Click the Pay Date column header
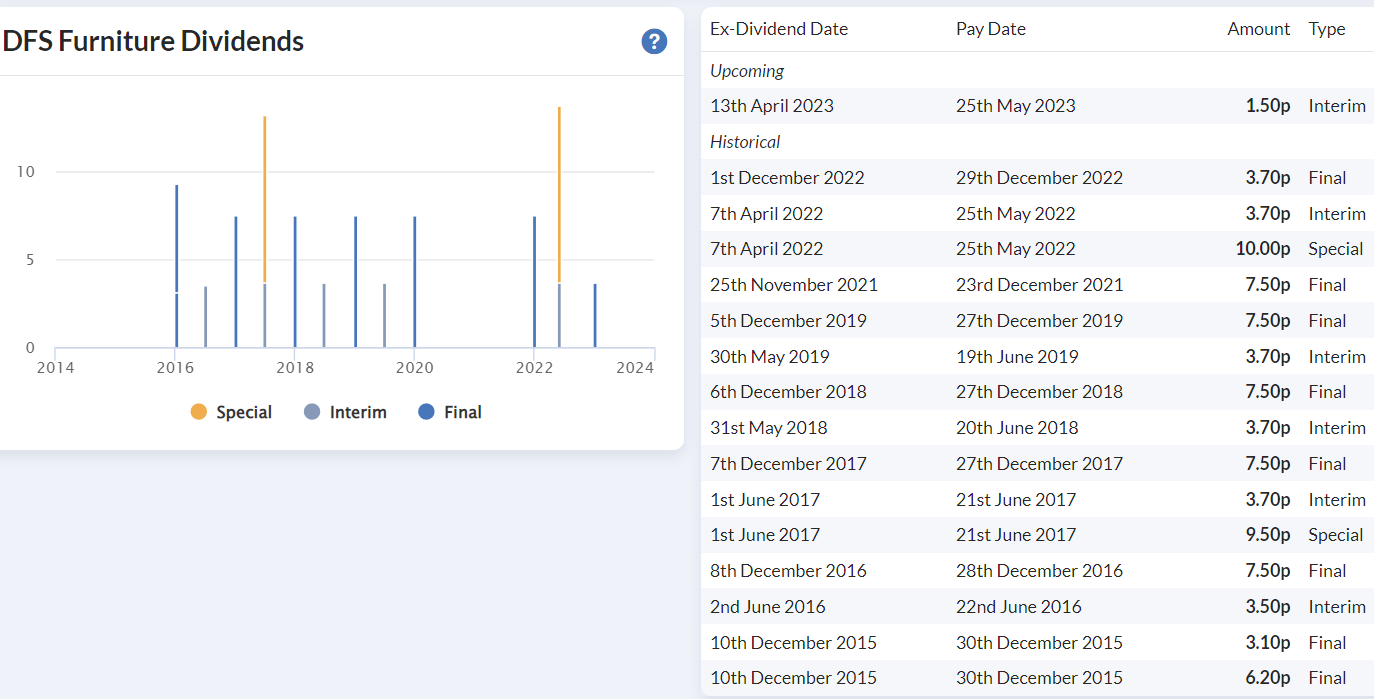This screenshot has width=1374, height=699. tap(991, 29)
